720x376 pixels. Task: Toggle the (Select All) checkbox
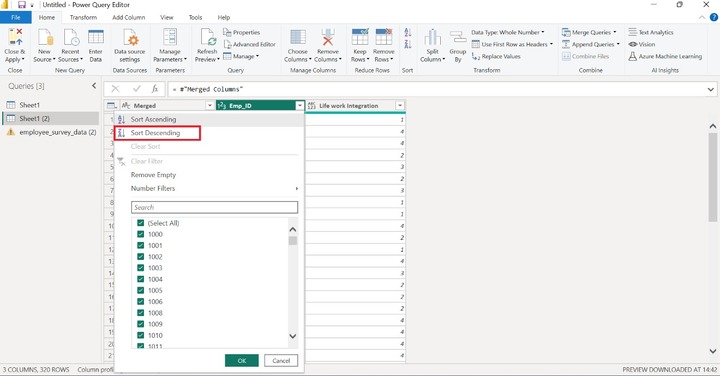[x=141, y=223]
